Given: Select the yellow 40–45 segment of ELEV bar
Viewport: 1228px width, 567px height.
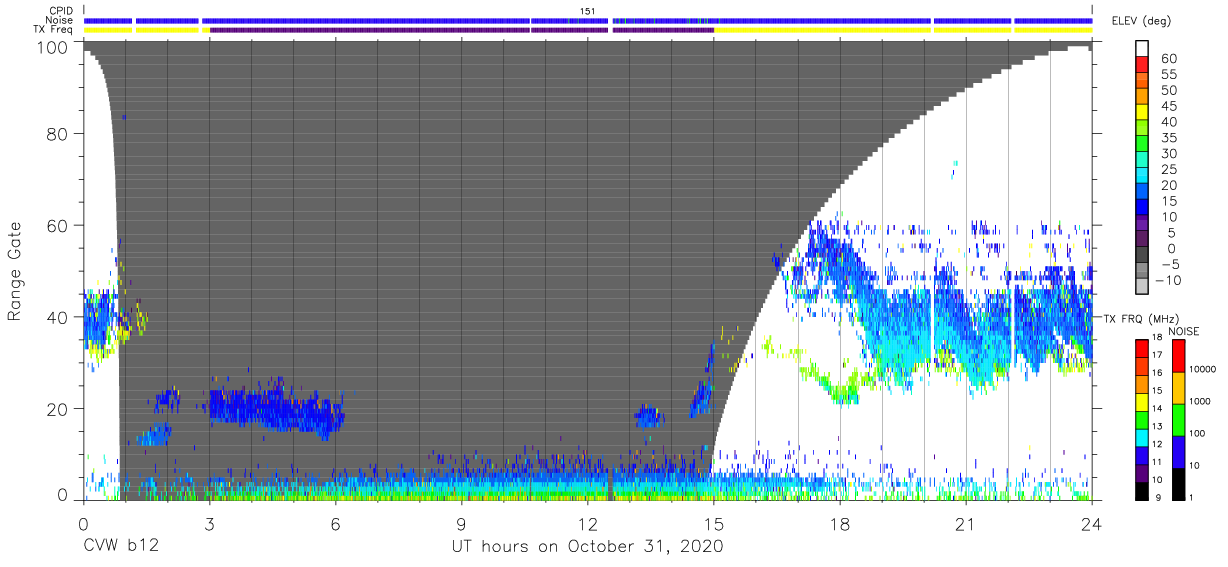Looking at the screenshot, I should tap(1143, 113).
